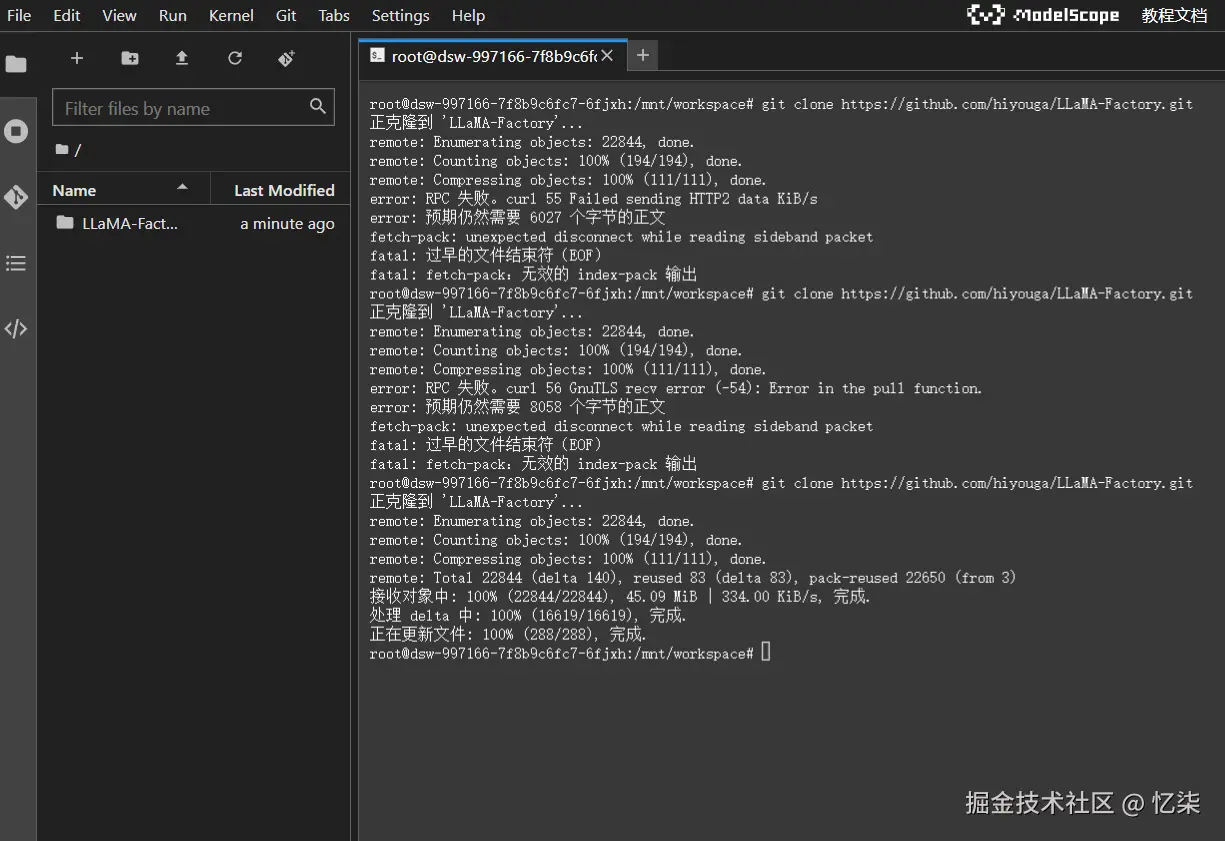This screenshot has height=841, width=1225.
Task: Open the View menu
Action: (119, 15)
